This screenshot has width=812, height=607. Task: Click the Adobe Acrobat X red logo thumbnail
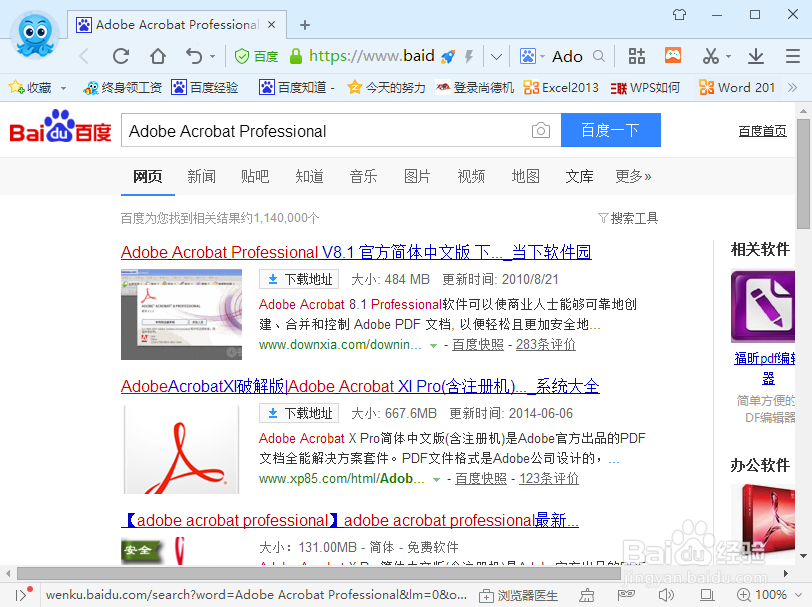pyautogui.click(x=181, y=450)
